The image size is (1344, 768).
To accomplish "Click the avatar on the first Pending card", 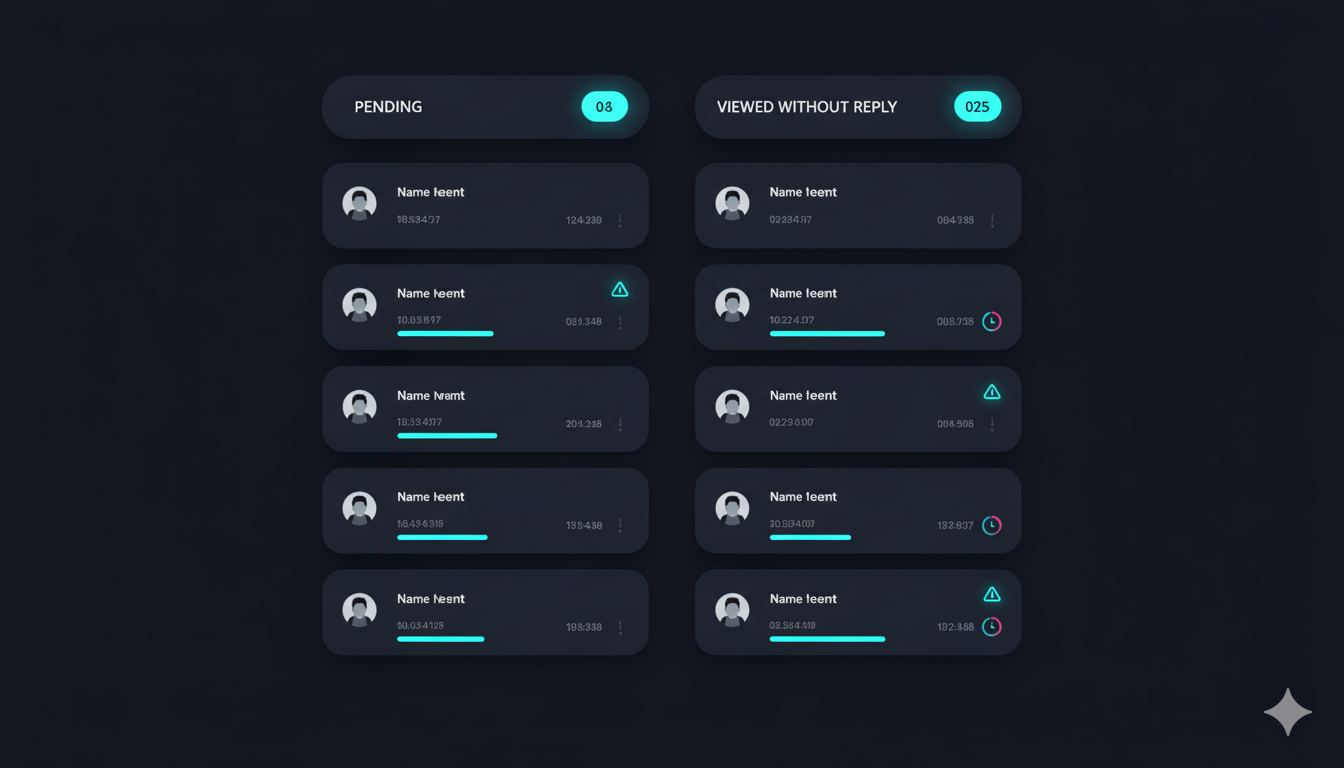I will click(x=360, y=204).
